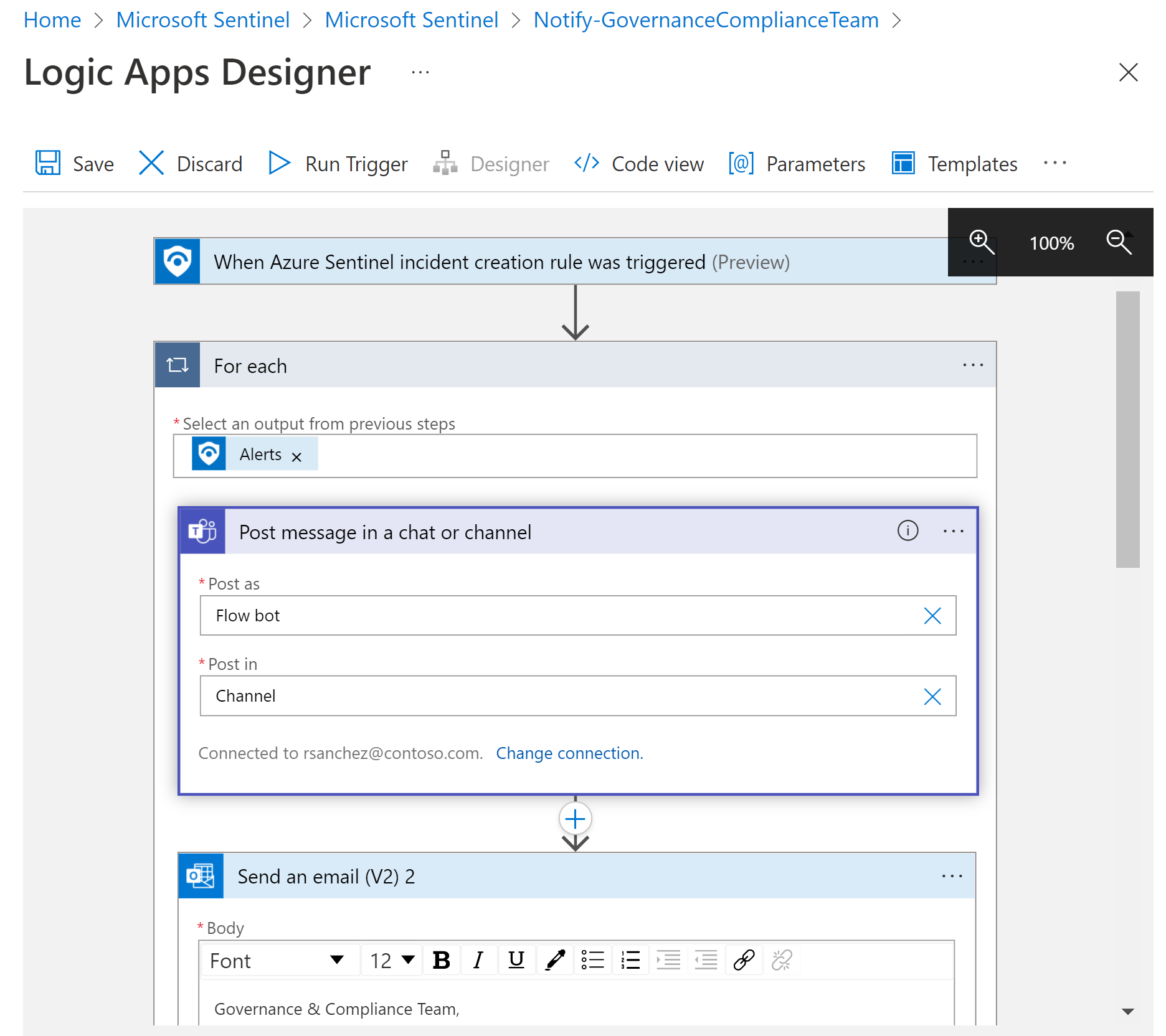Click the Change connection link
The height and width of the screenshot is (1036, 1166).
click(x=569, y=753)
